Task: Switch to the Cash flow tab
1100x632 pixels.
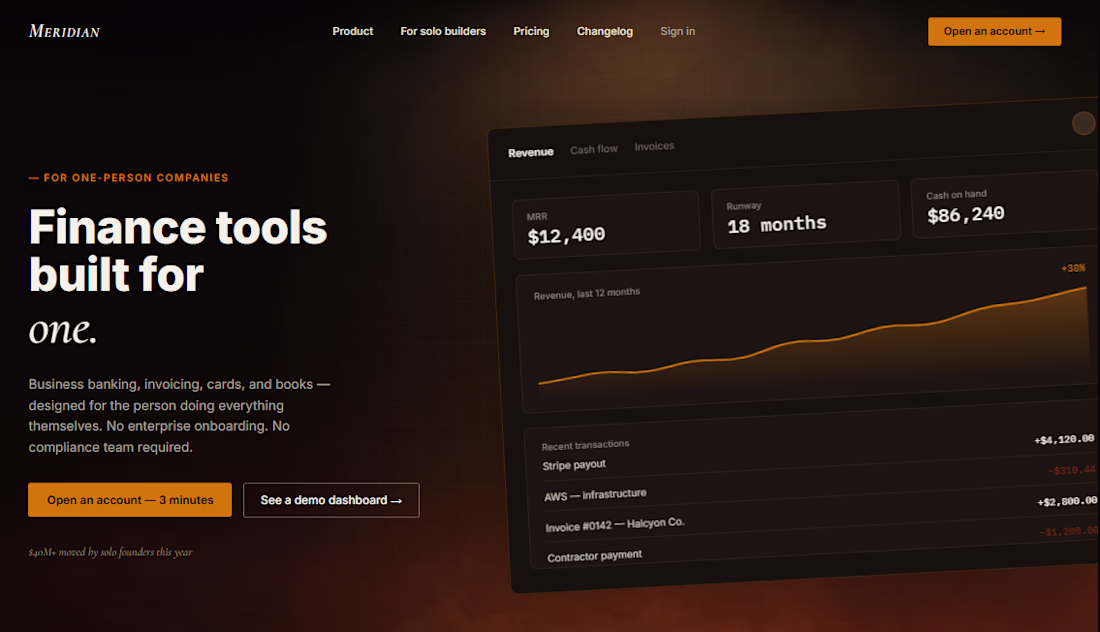Action: point(593,149)
